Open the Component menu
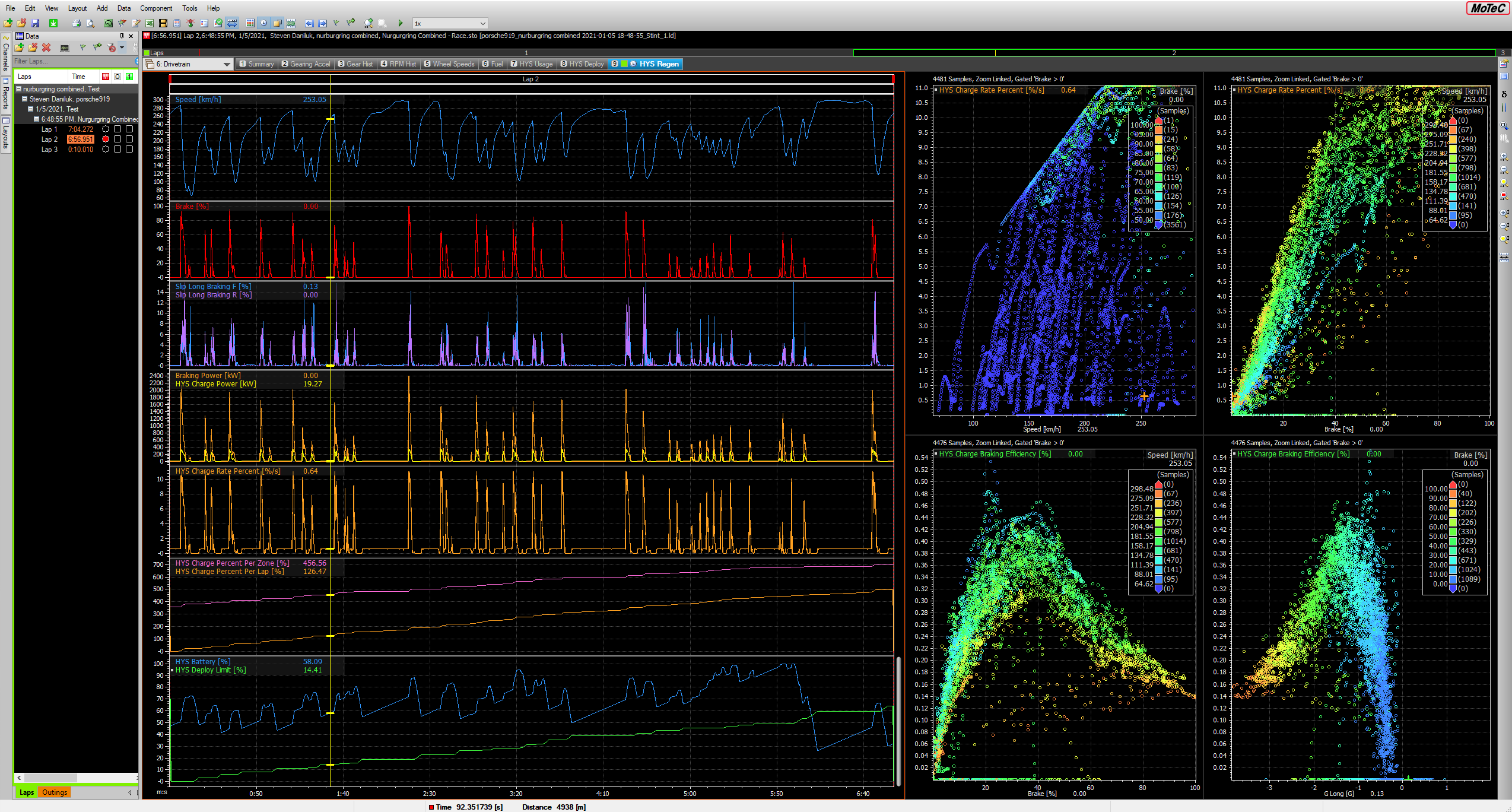Image resolution: width=1512 pixels, height=812 pixels. [156, 8]
